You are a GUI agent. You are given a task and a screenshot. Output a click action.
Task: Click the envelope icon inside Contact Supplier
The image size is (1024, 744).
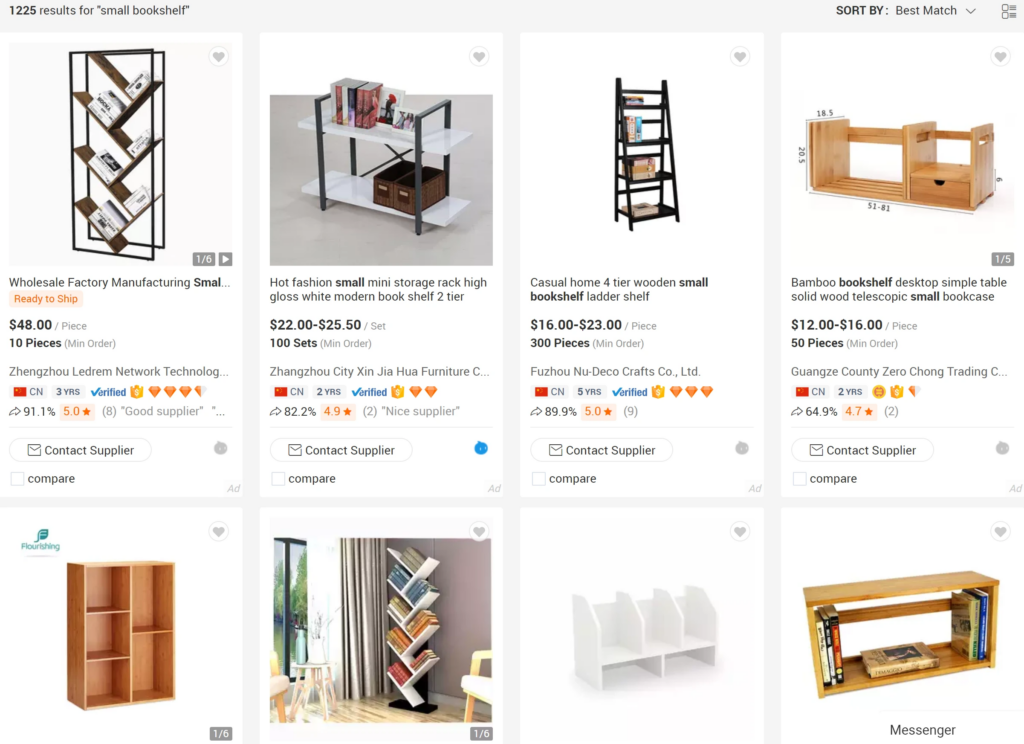(x=33, y=450)
